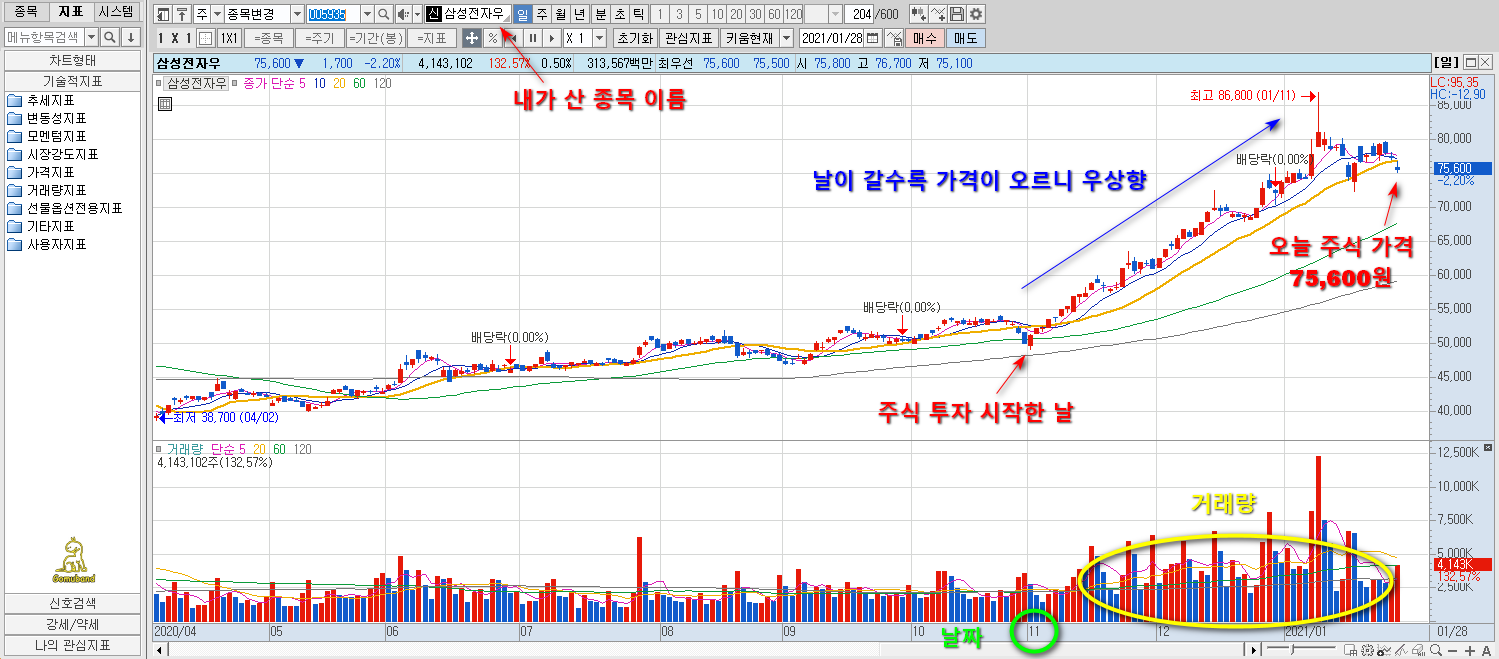Click the 1X1 layout button
The image size is (1499, 659).
pyautogui.click(x=229, y=38)
